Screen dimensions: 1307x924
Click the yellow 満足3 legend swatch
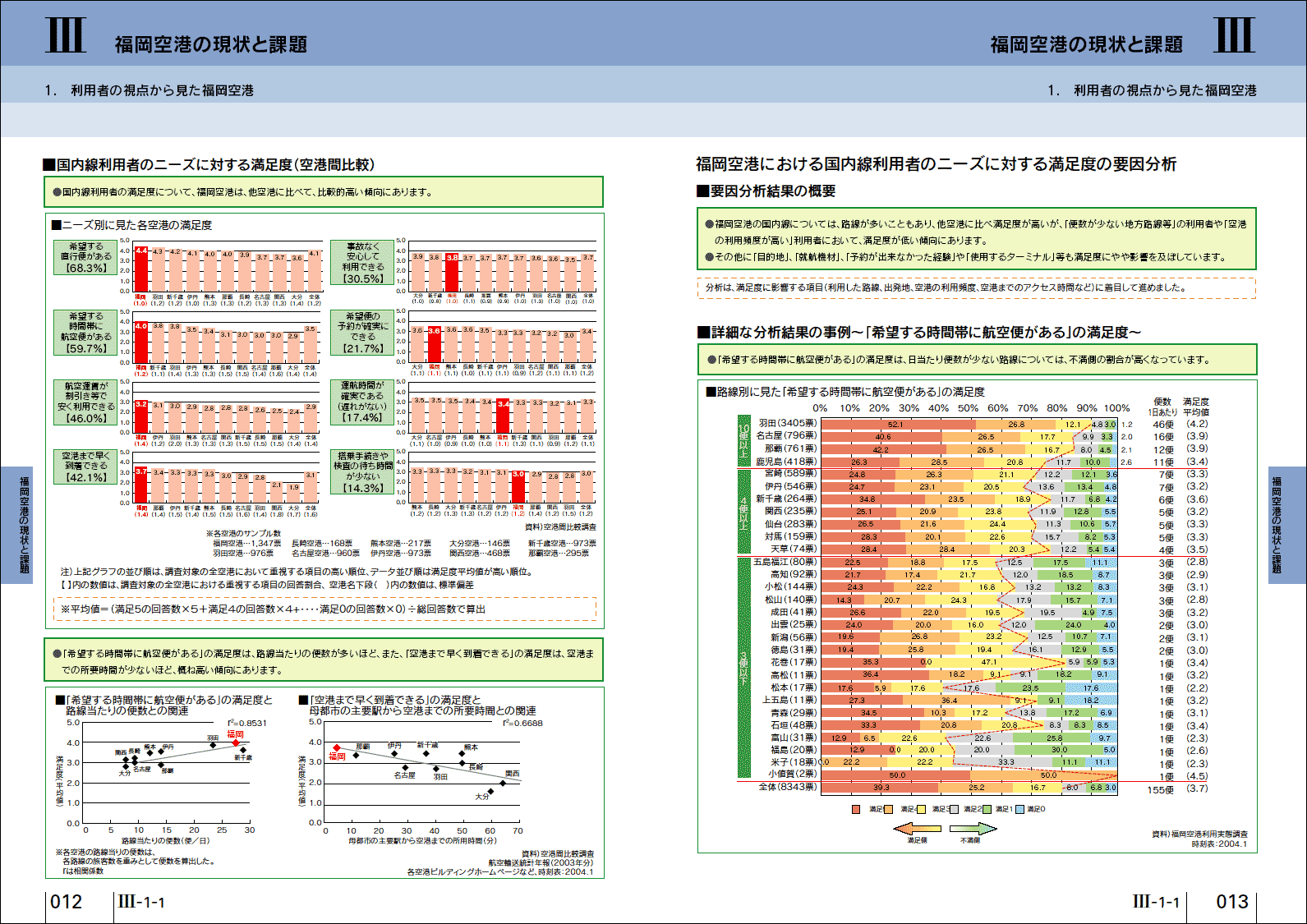click(921, 809)
